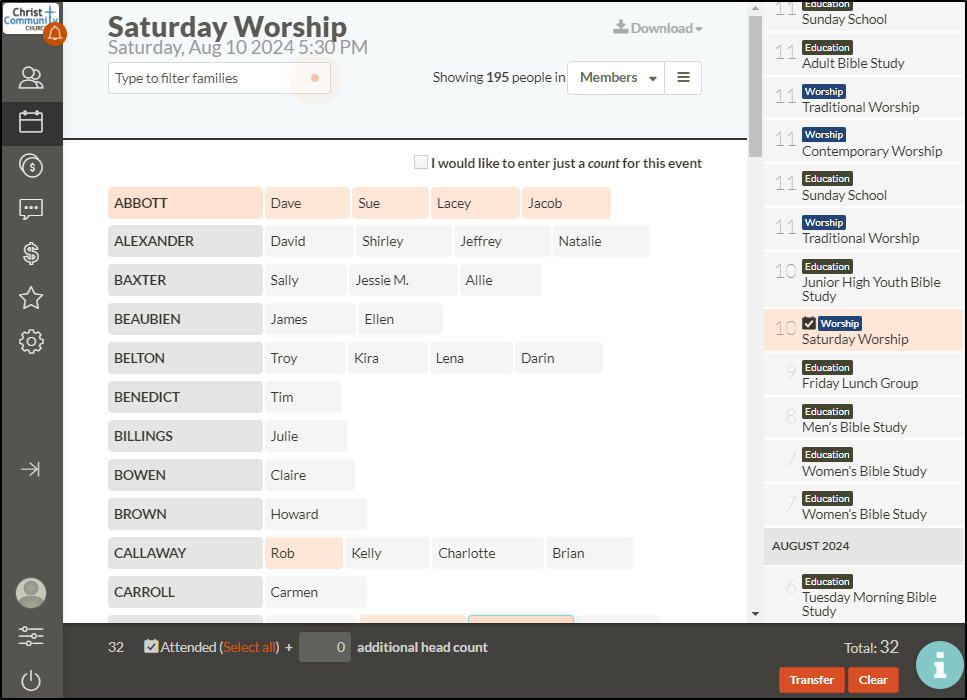The image size is (967, 700).
Task: Open Friday Lunch Group event
Action: (x=863, y=375)
